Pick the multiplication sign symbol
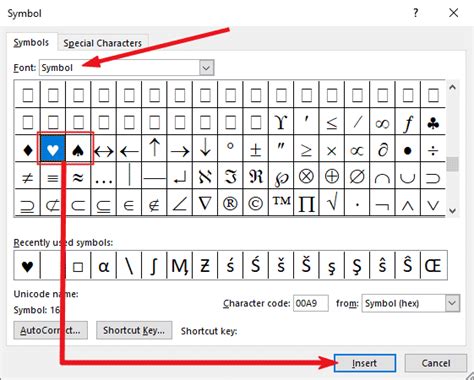Image resolution: width=474 pixels, height=380 pixels. click(x=332, y=150)
